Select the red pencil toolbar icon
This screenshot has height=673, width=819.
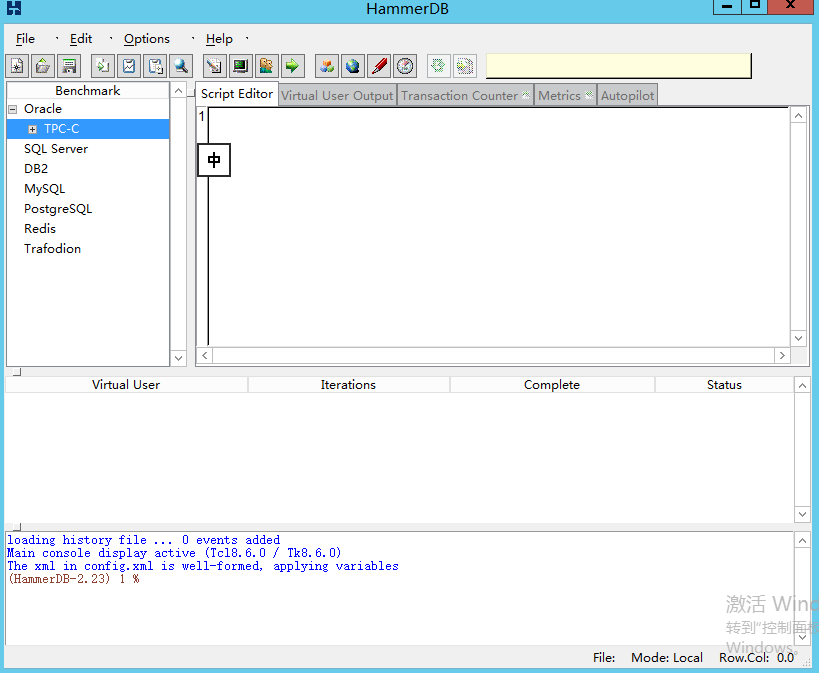pyautogui.click(x=379, y=65)
